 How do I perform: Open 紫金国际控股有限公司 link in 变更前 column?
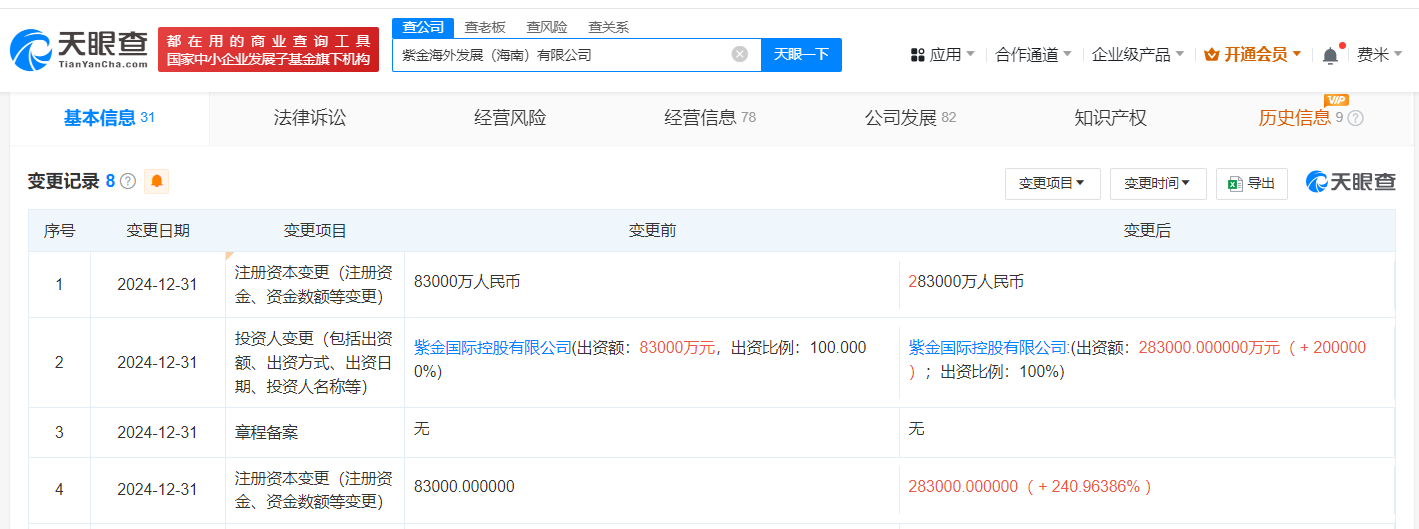(492, 348)
